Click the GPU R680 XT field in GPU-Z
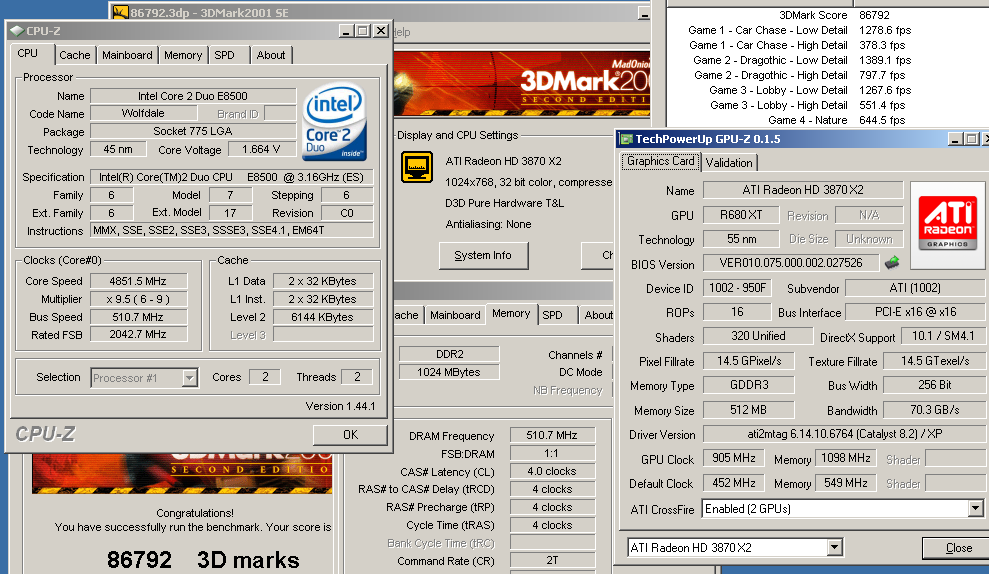Screen dimensions: 989x574 pyautogui.click(x=741, y=215)
